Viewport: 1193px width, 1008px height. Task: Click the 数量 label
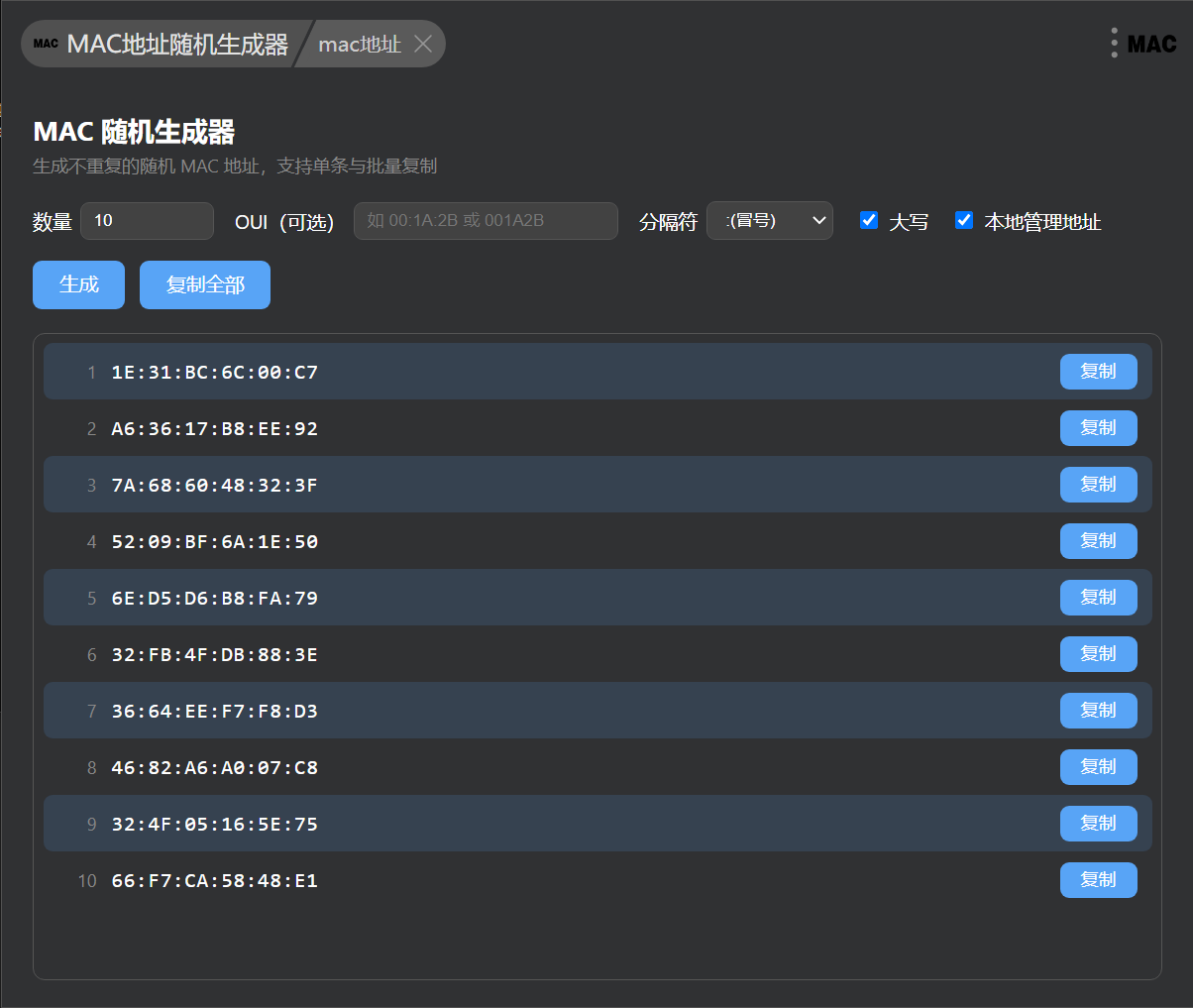click(x=53, y=222)
